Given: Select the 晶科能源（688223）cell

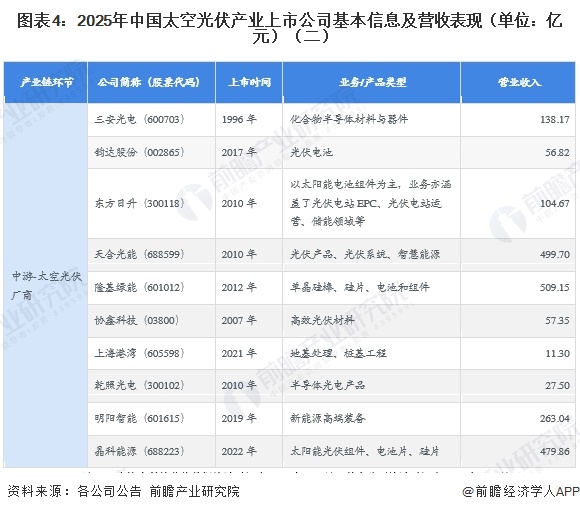Looking at the screenshot, I should tap(151, 451).
